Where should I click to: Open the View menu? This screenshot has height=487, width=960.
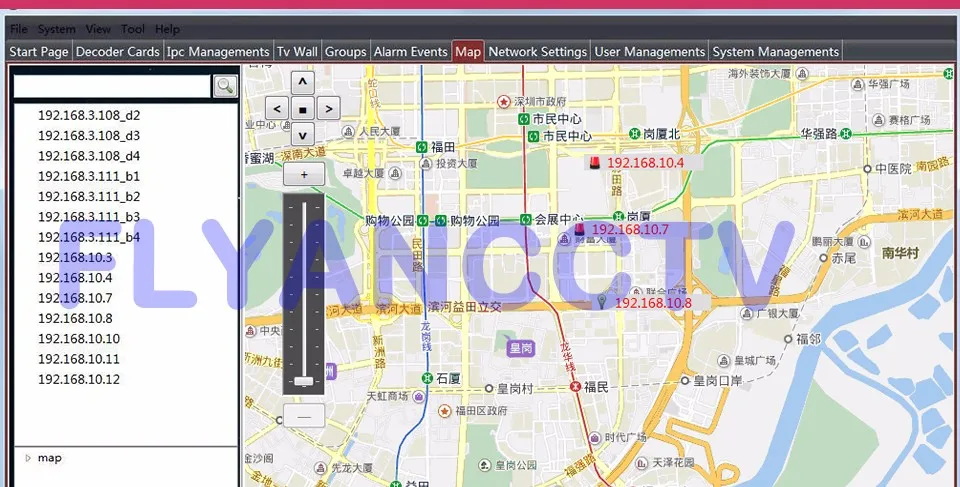(x=98, y=29)
